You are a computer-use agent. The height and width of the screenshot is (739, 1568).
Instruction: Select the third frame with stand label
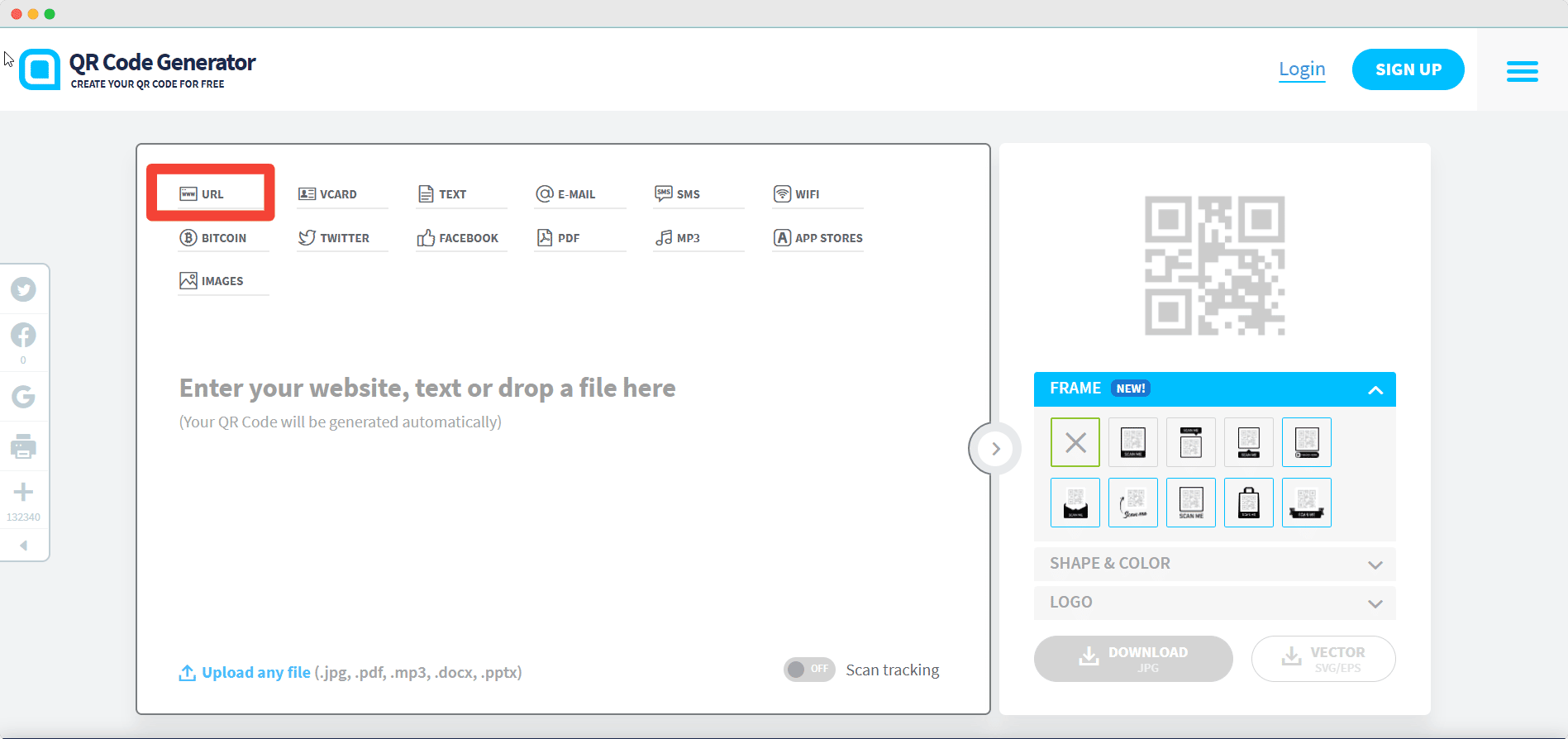(x=1249, y=442)
